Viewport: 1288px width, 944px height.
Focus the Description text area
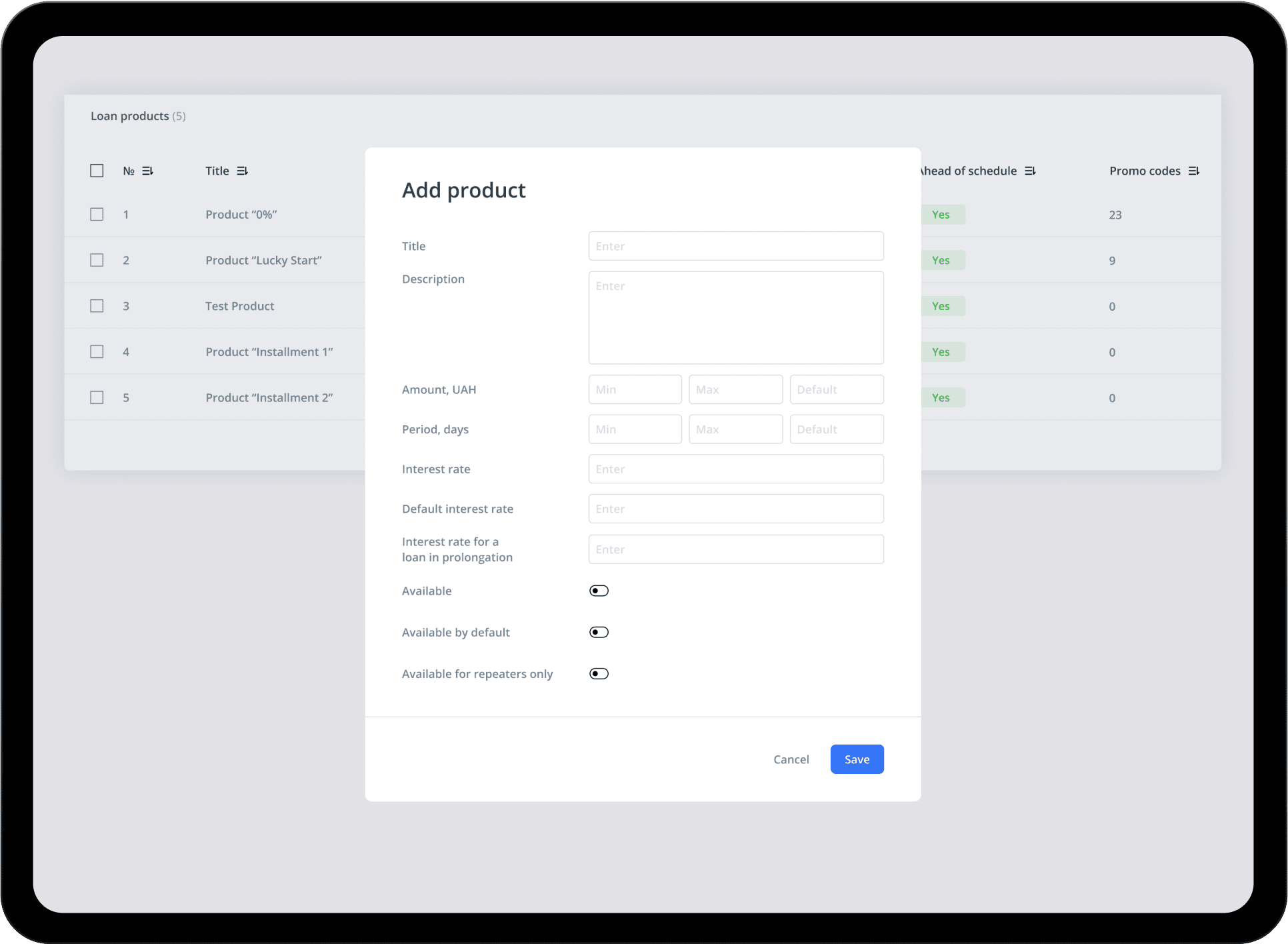736,317
